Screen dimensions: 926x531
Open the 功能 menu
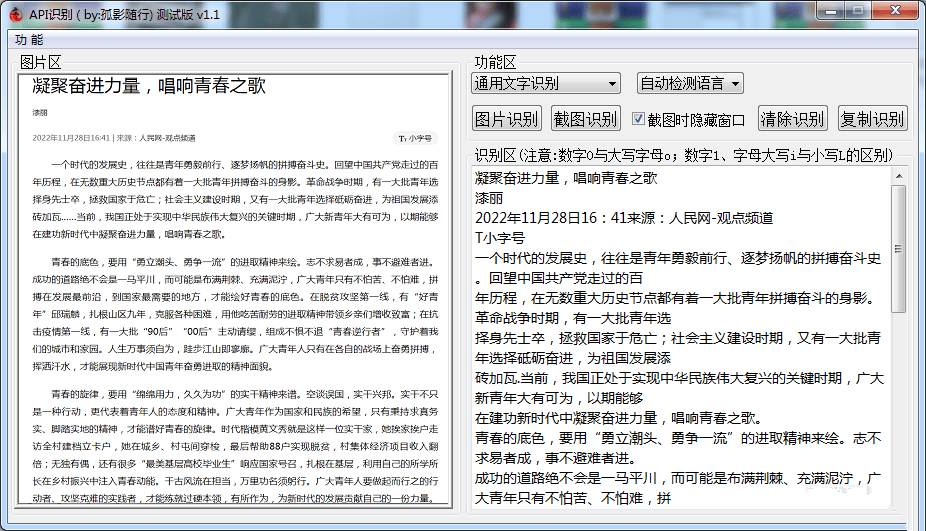(x=29, y=40)
